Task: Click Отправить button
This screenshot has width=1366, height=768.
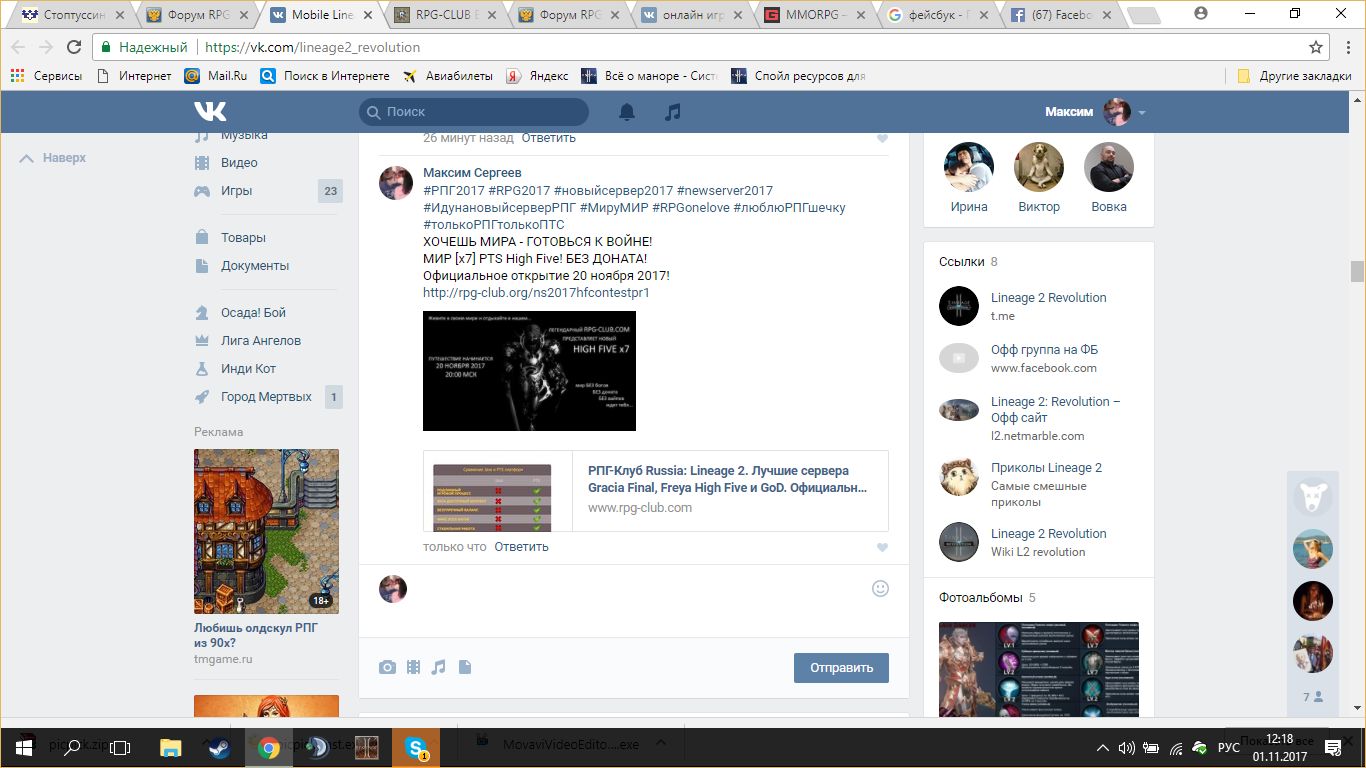Action: point(841,668)
